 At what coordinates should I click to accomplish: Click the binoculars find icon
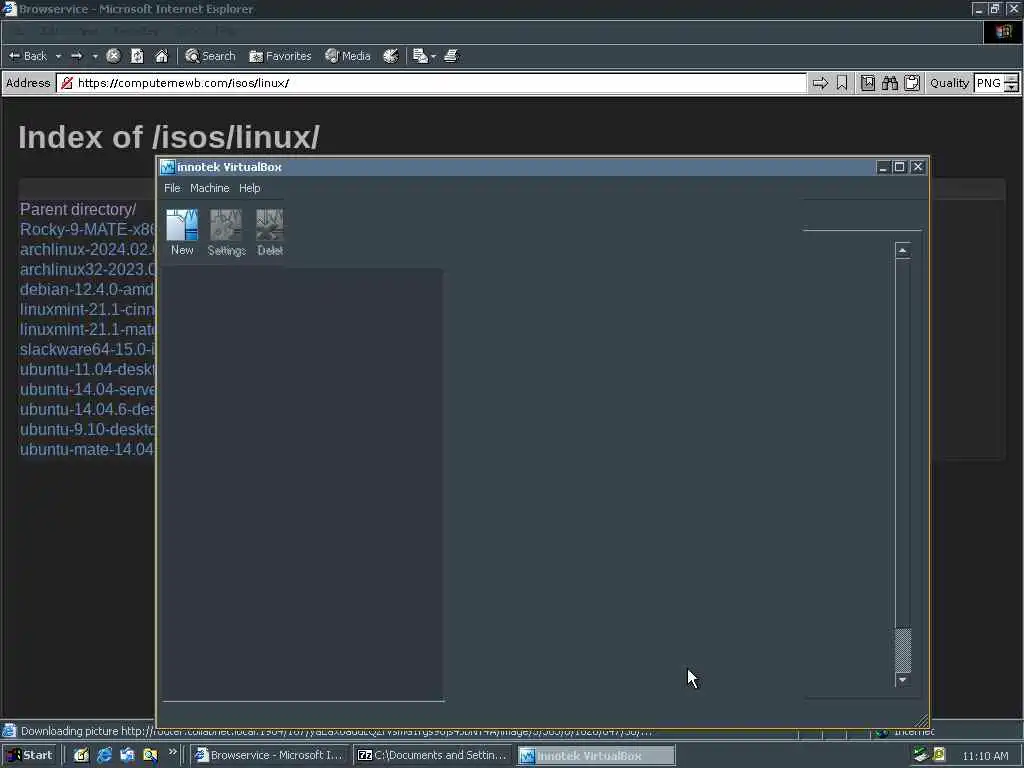(889, 83)
